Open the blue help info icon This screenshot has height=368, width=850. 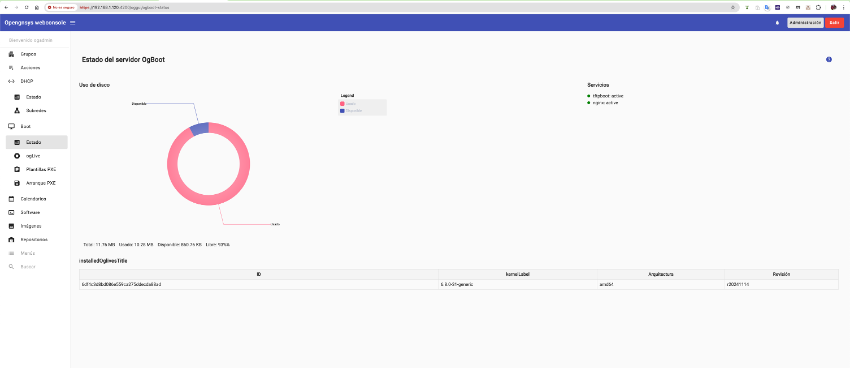tap(829, 59)
